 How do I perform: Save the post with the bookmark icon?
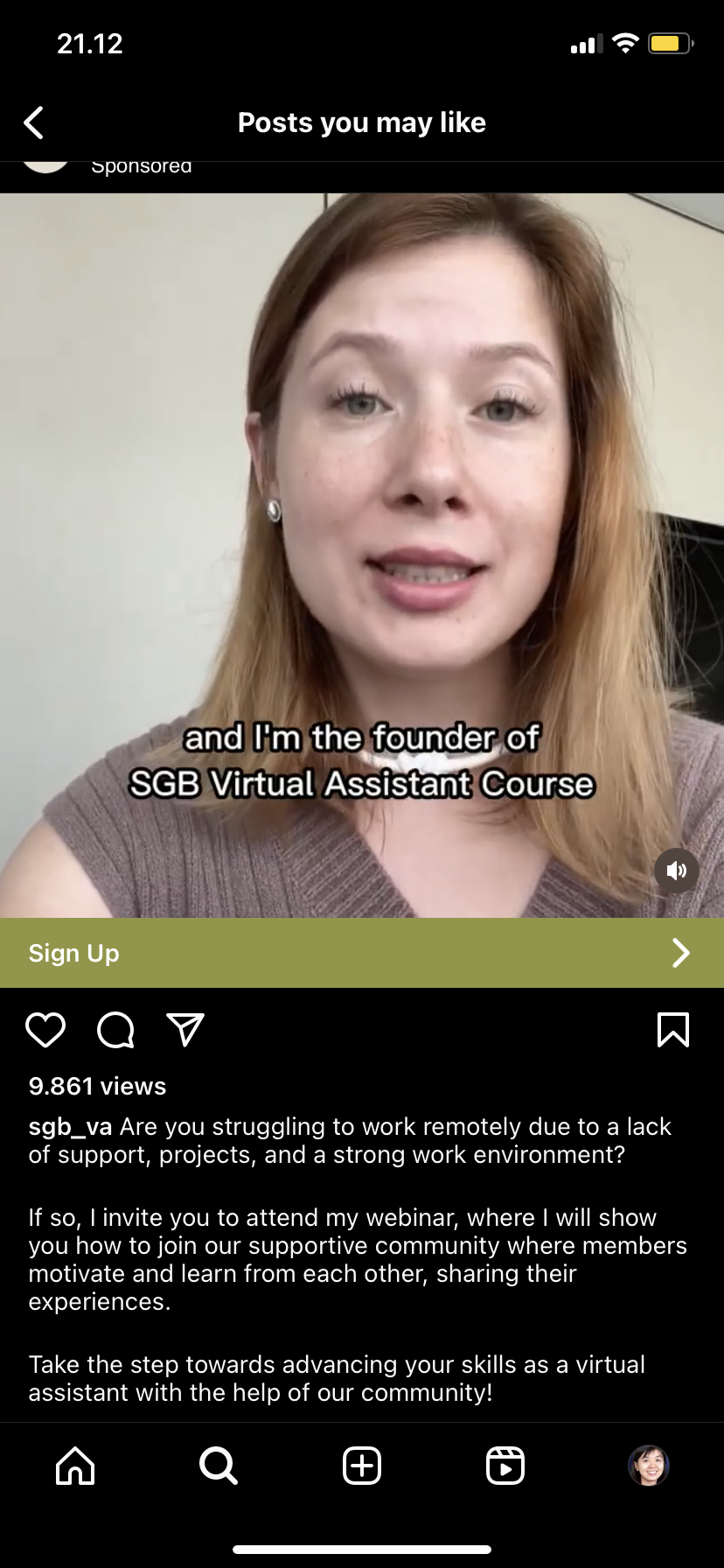coord(673,1030)
